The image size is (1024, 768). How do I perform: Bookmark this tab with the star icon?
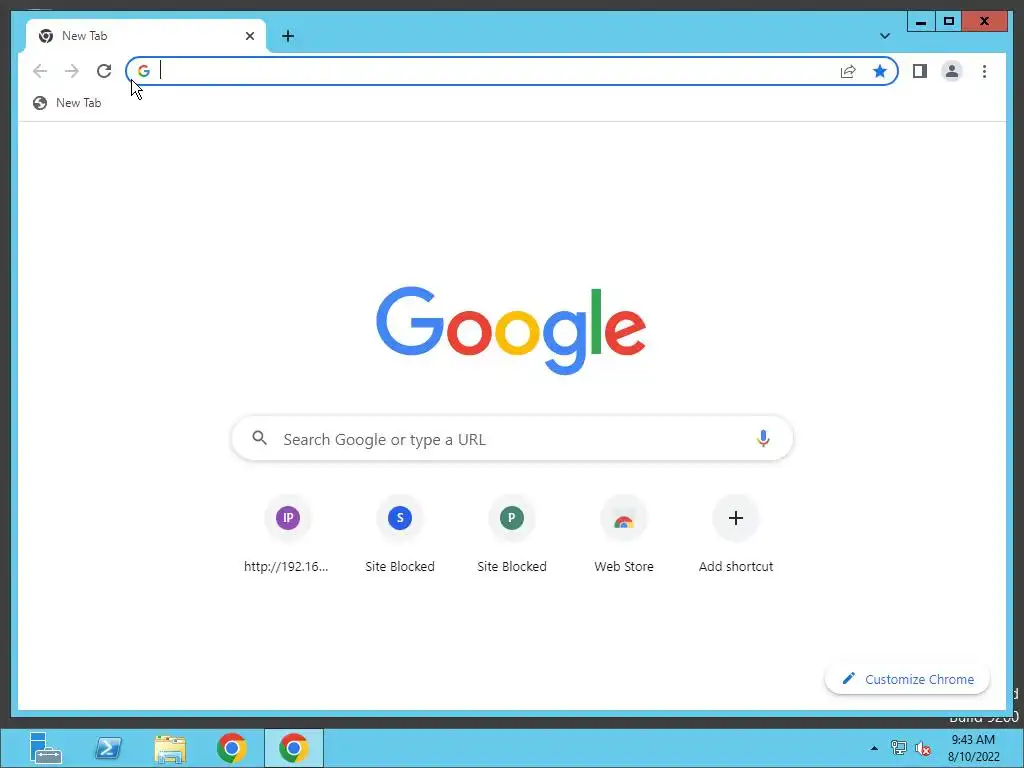click(x=880, y=71)
